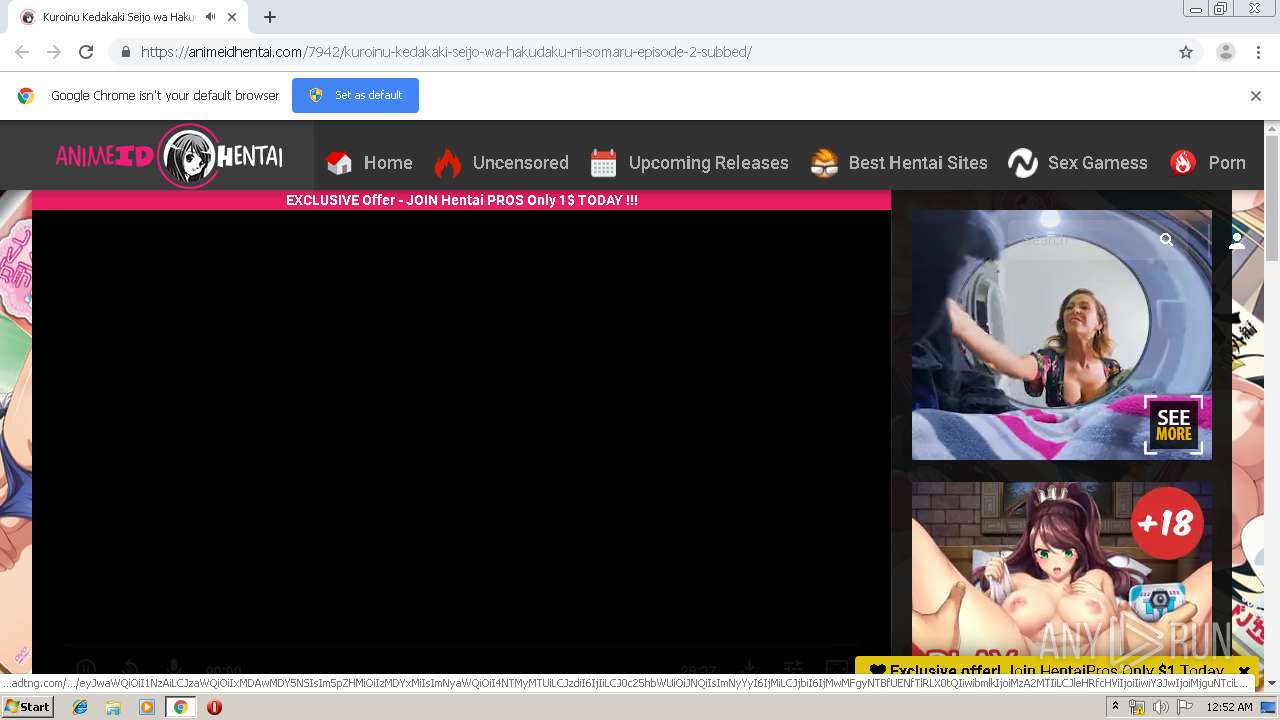This screenshot has height=720, width=1280.
Task: Close the yellow Exclusive offer bar
Action: tap(1244, 671)
